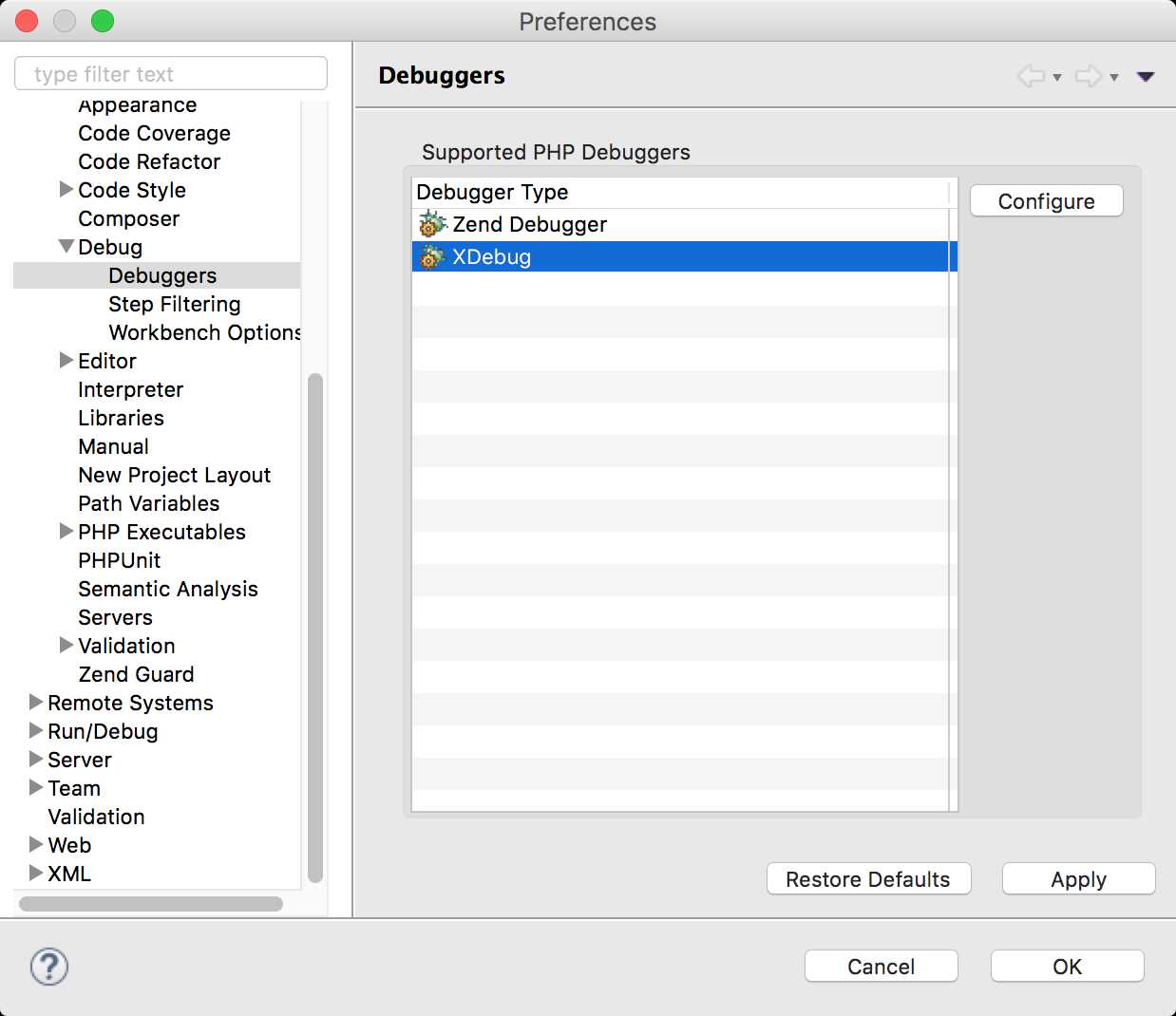Open Appearance preferences
The height and width of the screenshot is (1016, 1176).
[x=137, y=105]
